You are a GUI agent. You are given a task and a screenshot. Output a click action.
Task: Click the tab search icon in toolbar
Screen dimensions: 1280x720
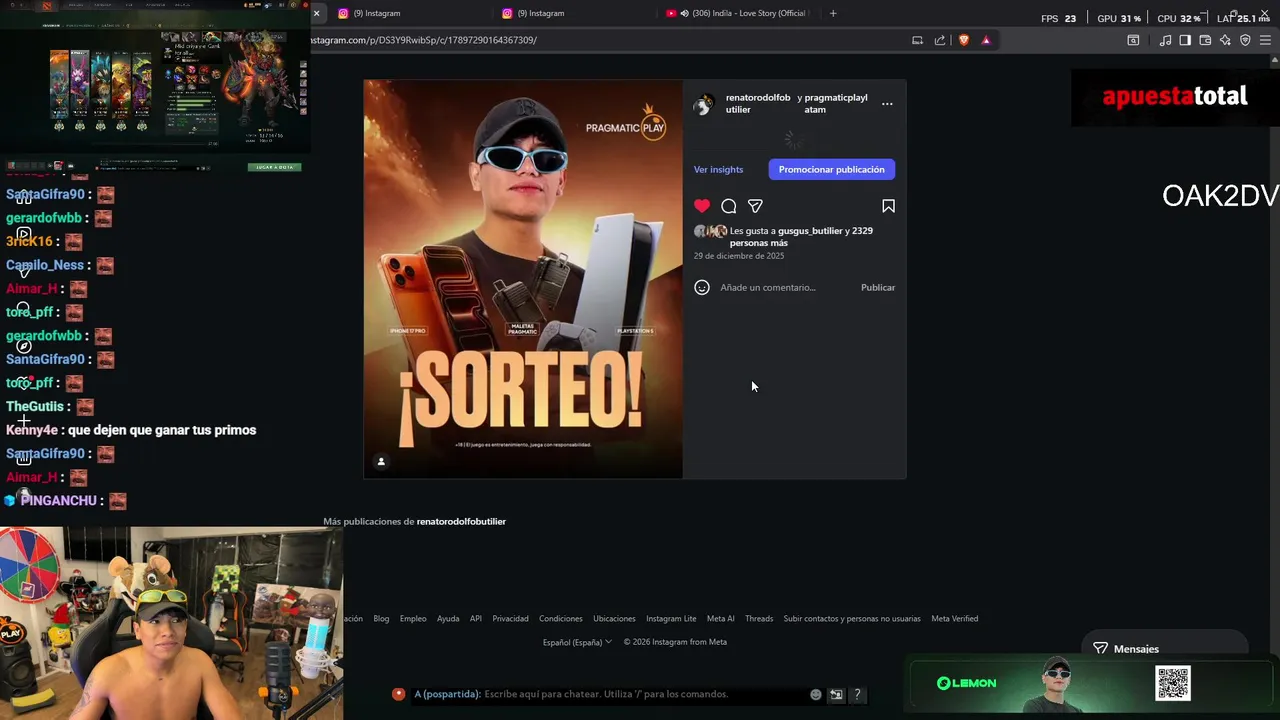pos(1133,40)
